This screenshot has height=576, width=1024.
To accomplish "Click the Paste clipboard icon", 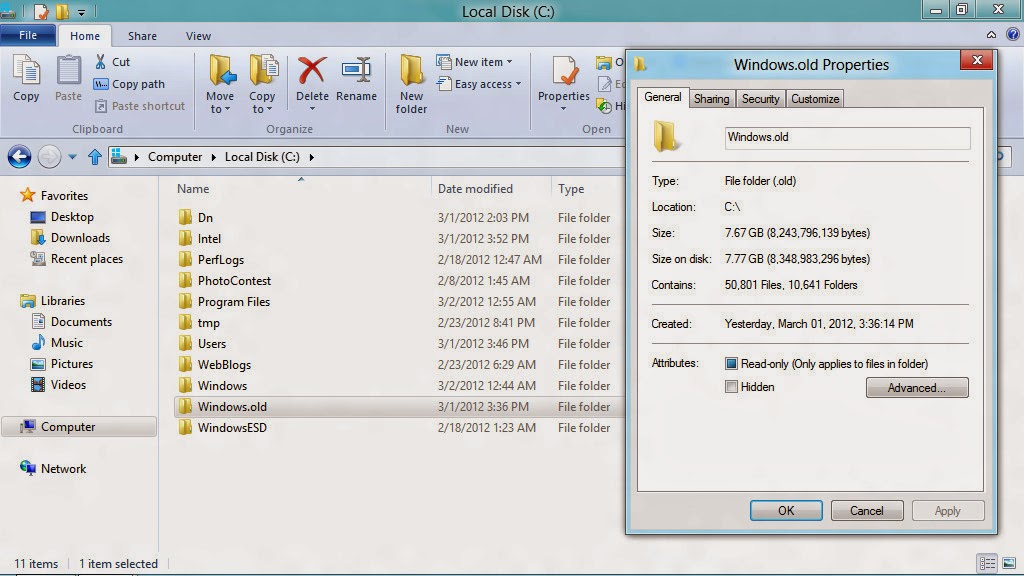I will click(68, 71).
